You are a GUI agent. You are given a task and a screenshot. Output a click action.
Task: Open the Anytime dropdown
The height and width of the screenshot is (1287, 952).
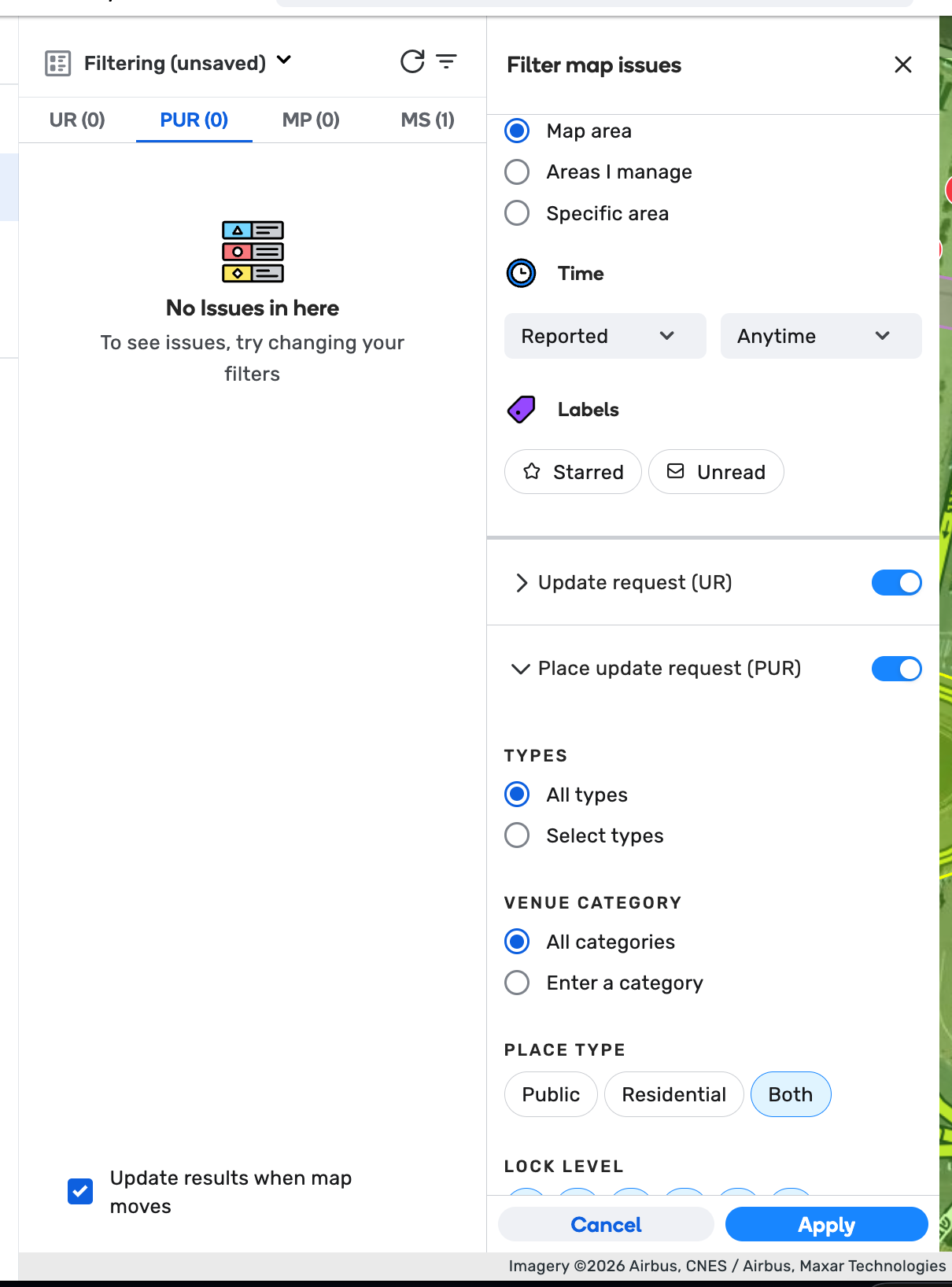[x=821, y=336]
